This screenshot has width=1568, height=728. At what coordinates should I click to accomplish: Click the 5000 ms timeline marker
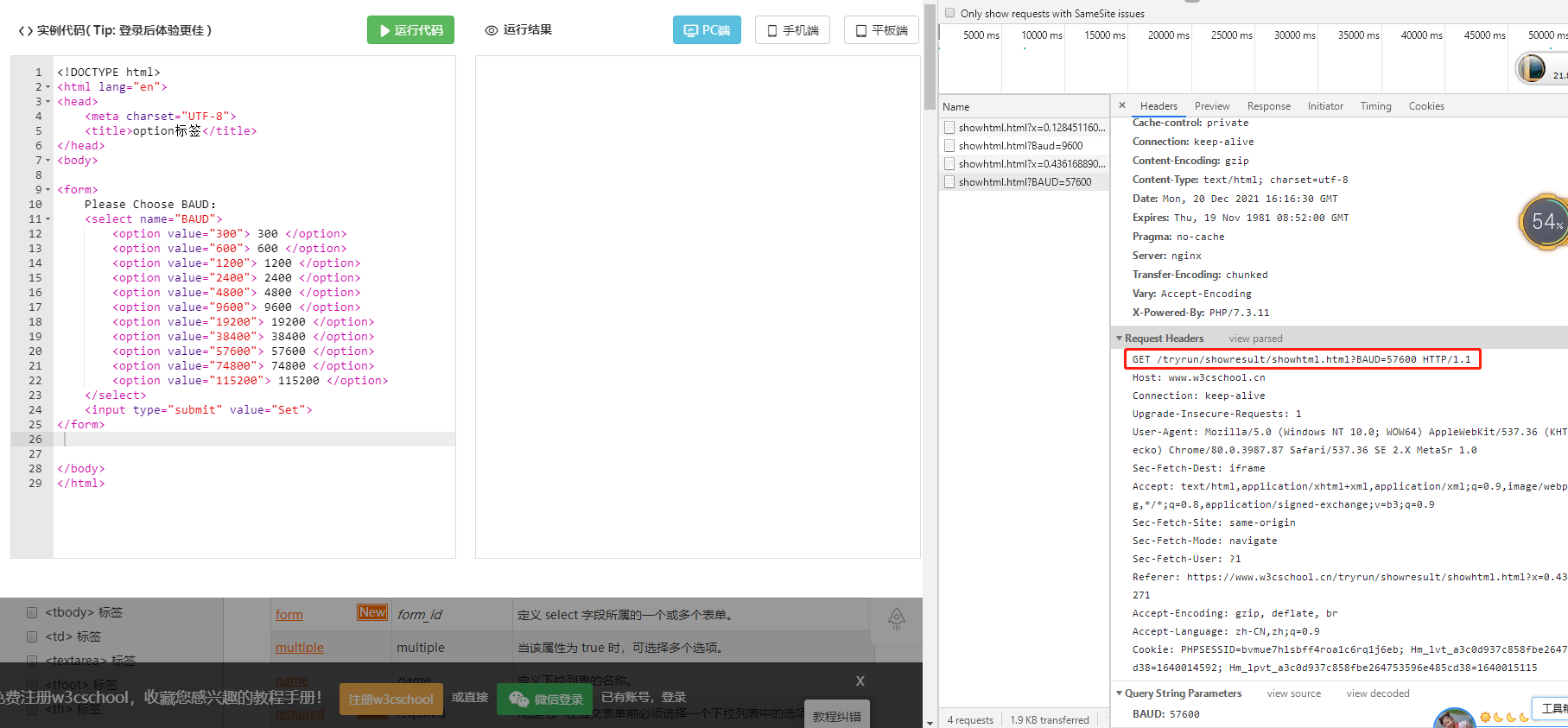pyautogui.click(x=981, y=35)
